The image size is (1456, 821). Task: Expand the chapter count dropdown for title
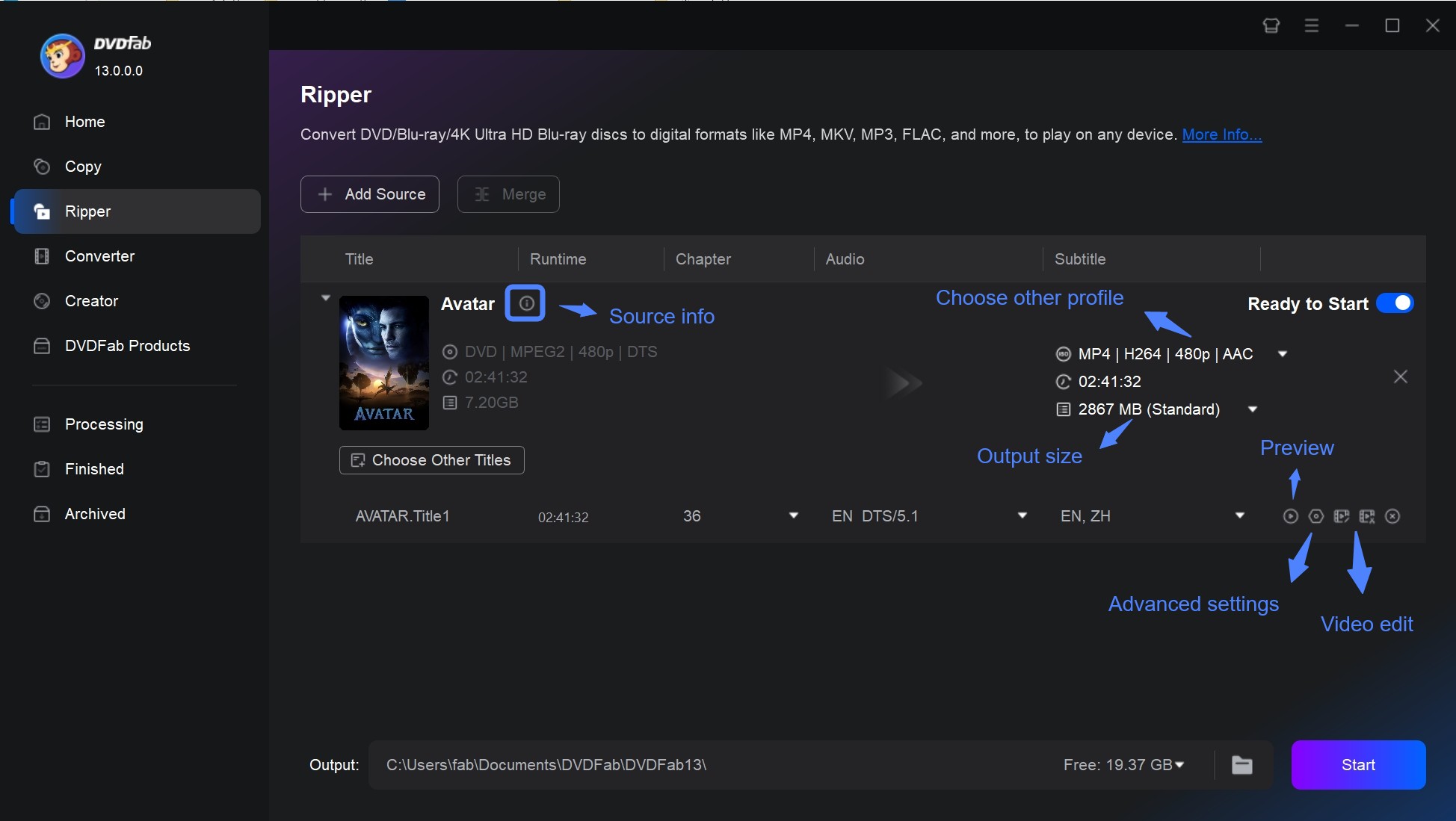[x=793, y=516]
